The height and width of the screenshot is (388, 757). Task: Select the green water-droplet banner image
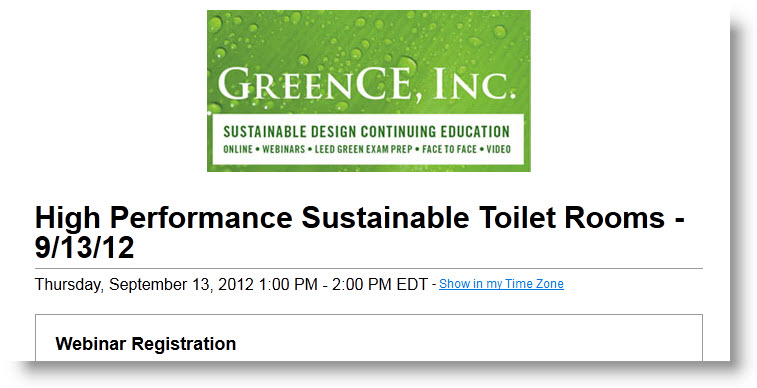(x=369, y=91)
